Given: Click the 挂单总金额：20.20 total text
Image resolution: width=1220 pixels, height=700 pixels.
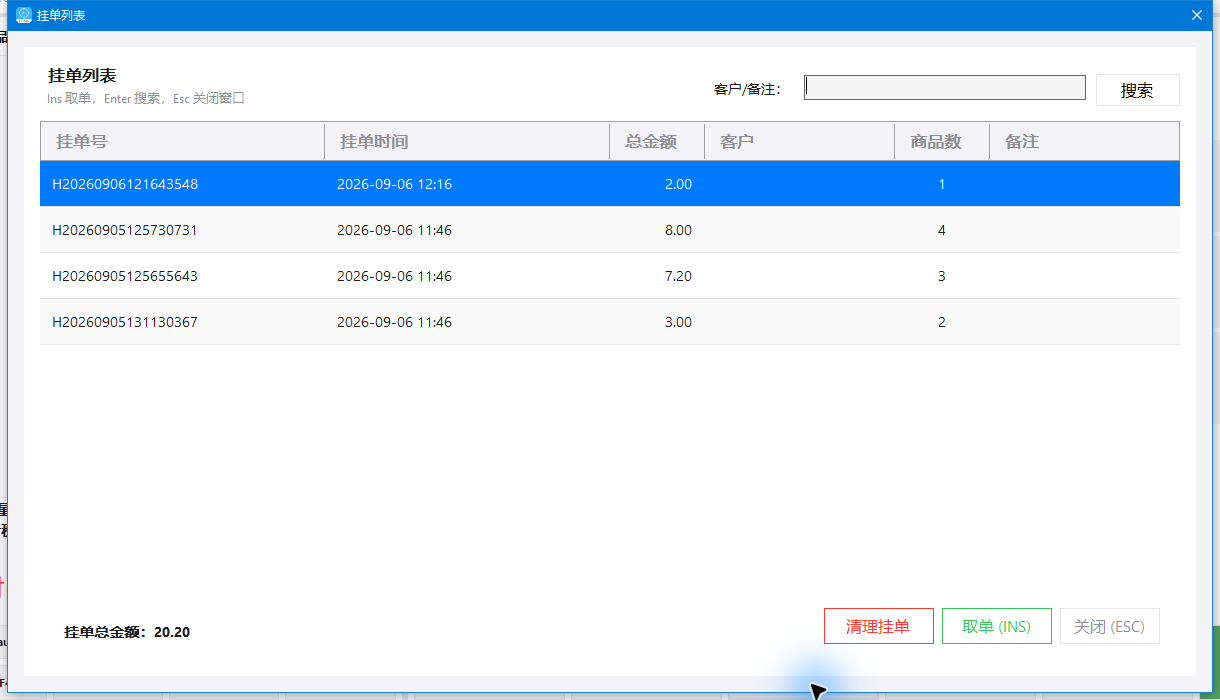Looking at the screenshot, I should (x=127, y=632).
